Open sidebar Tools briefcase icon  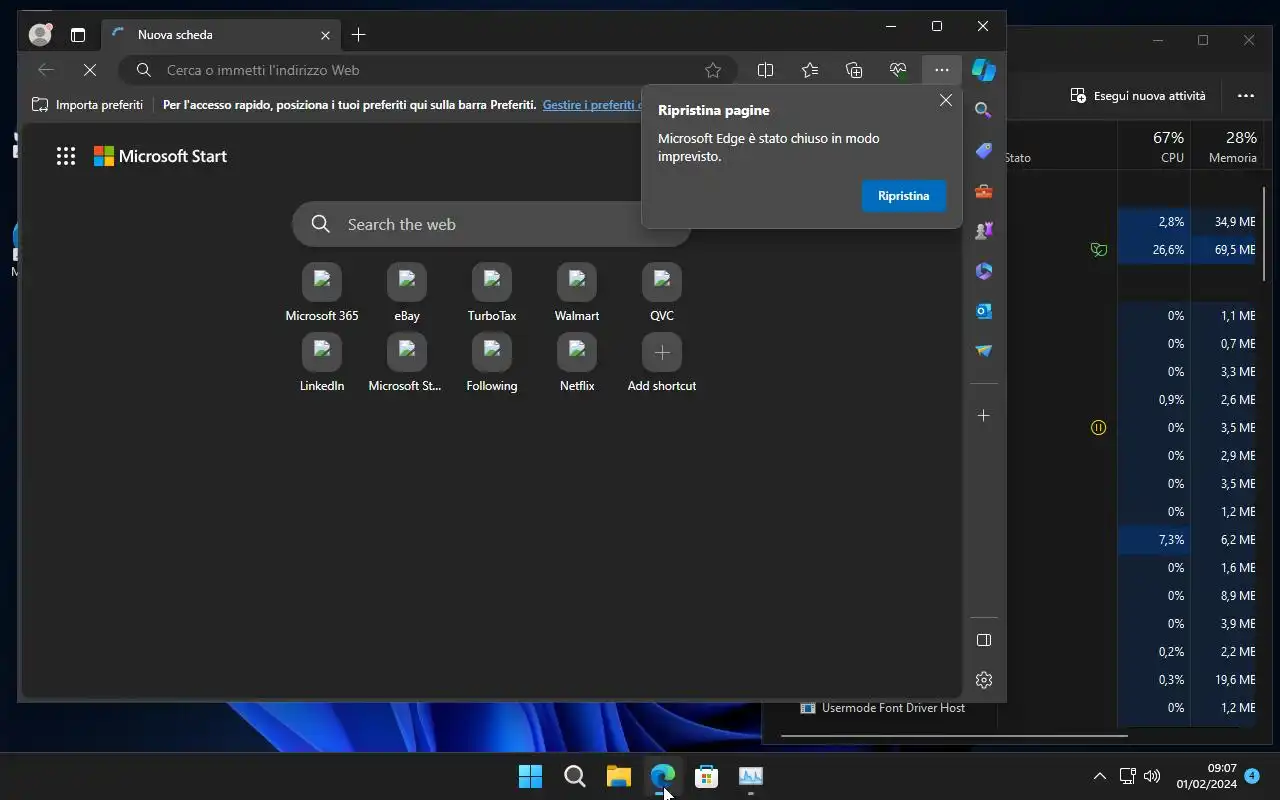(983, 191)
